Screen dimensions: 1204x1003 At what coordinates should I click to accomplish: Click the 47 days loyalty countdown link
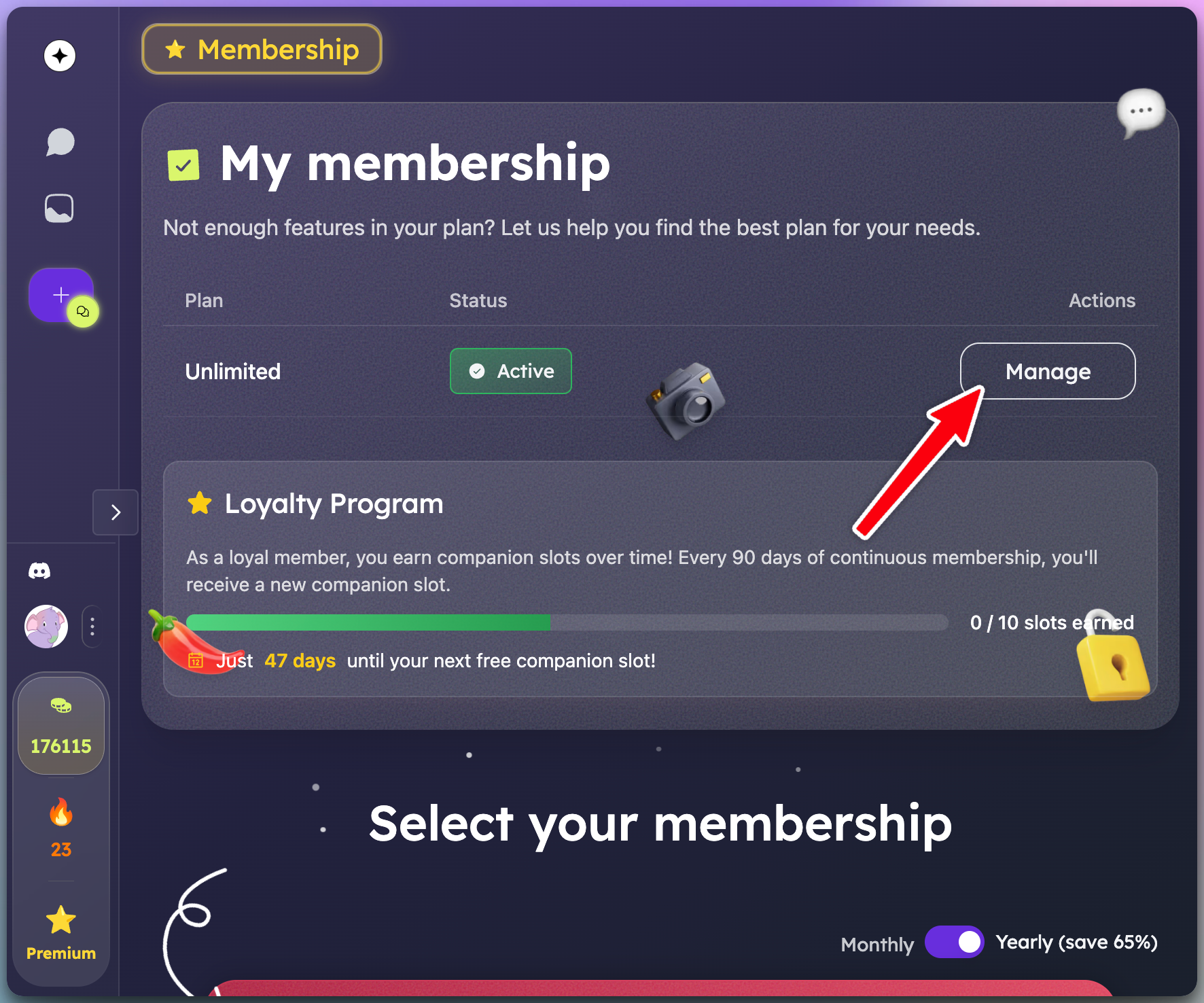tap(300, 660)
